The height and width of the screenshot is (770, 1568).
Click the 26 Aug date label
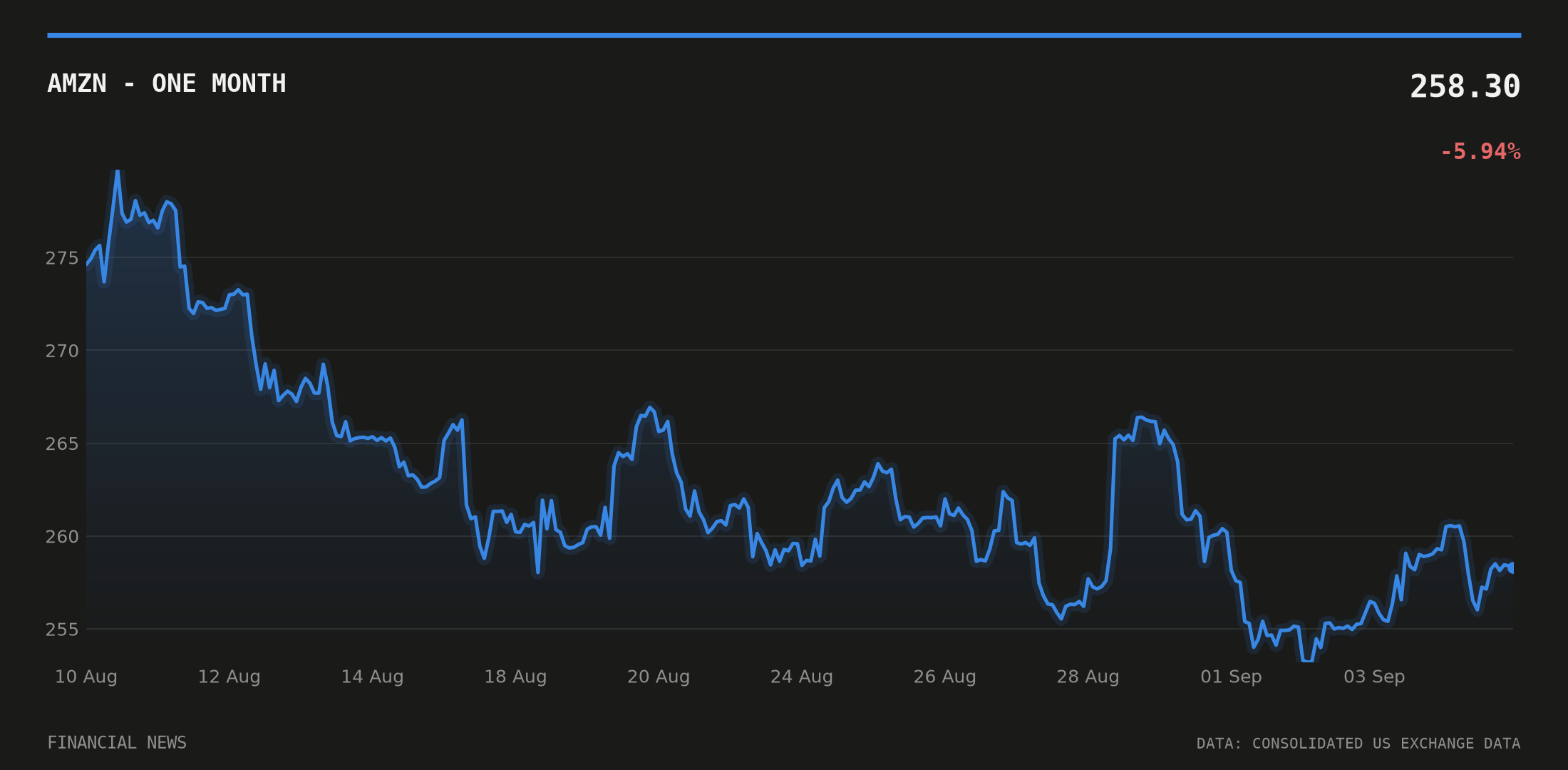[x=945, y=677]
